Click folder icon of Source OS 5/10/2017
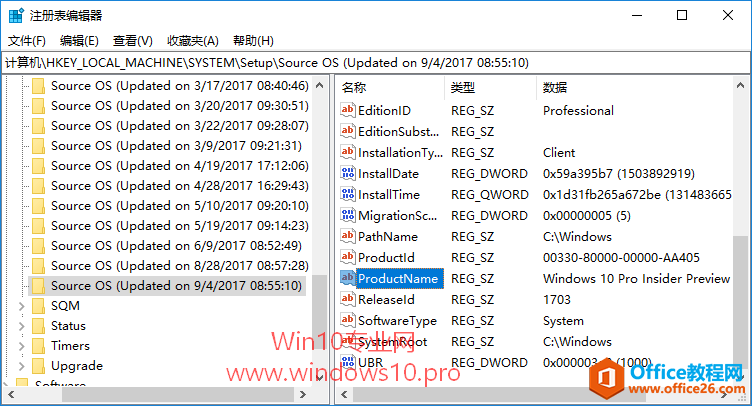This screenshot has width=752, height=406. click(38, 206)
